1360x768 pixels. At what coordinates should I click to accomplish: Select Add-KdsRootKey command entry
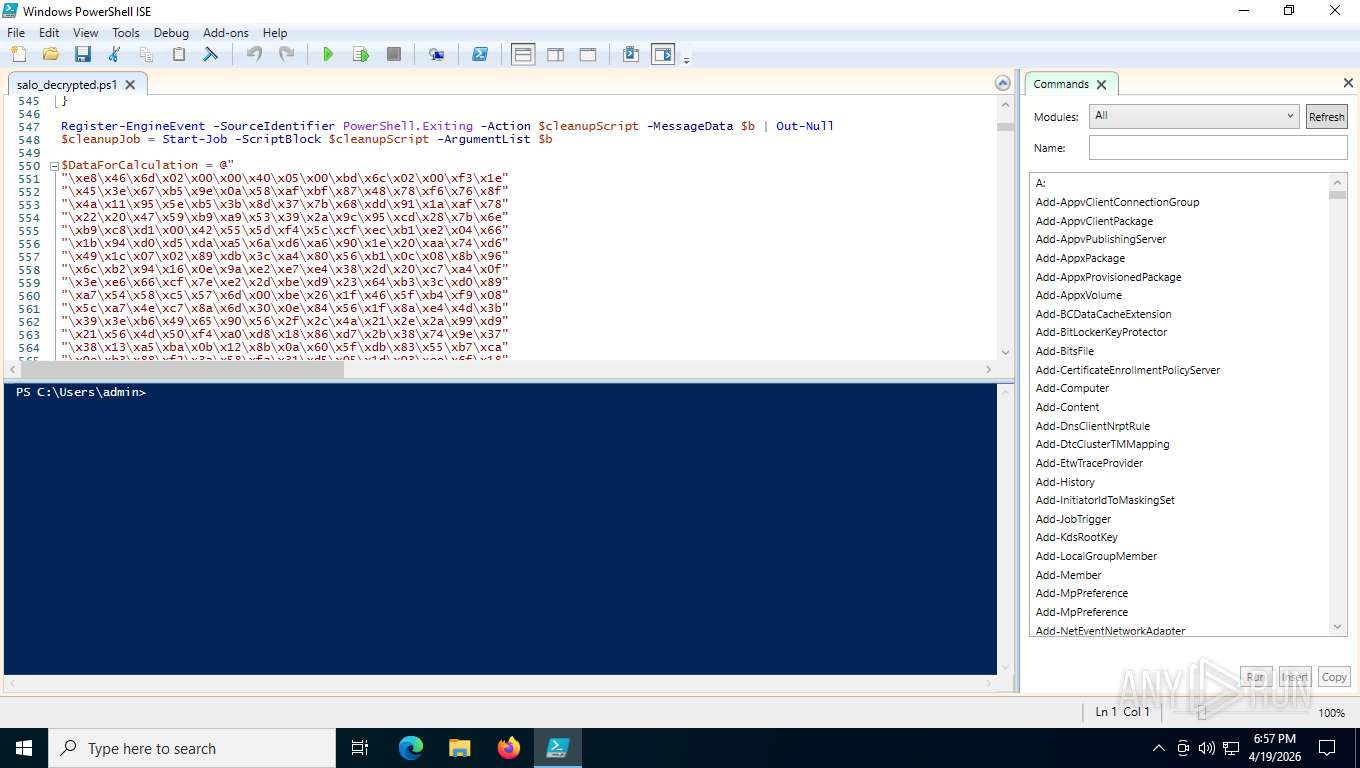(1076, 537)
